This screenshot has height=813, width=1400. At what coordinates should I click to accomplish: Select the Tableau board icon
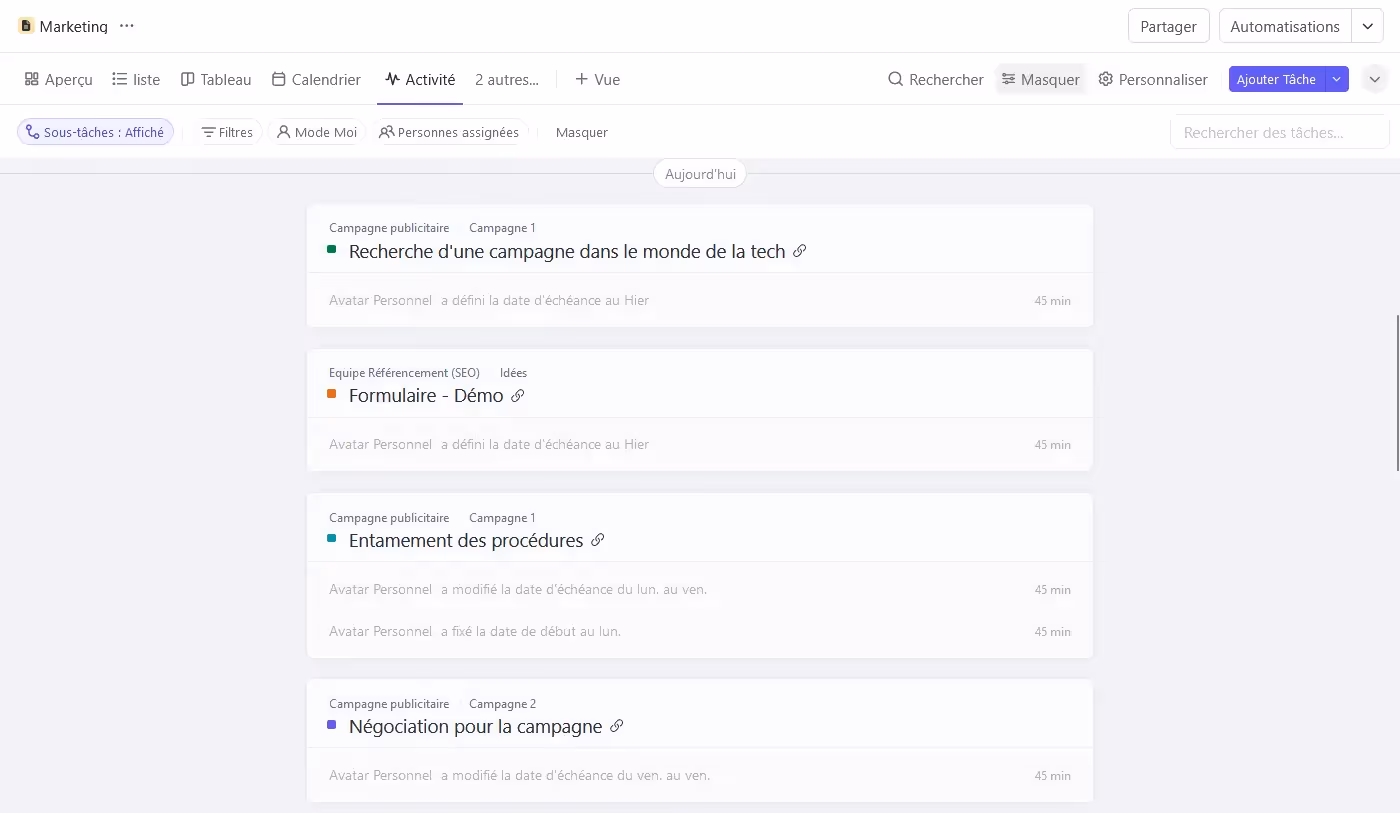pos(187,79)
